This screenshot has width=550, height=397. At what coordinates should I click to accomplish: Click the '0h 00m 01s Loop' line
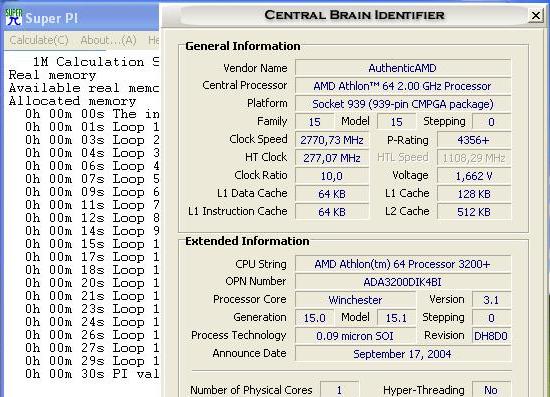(92, 127)
